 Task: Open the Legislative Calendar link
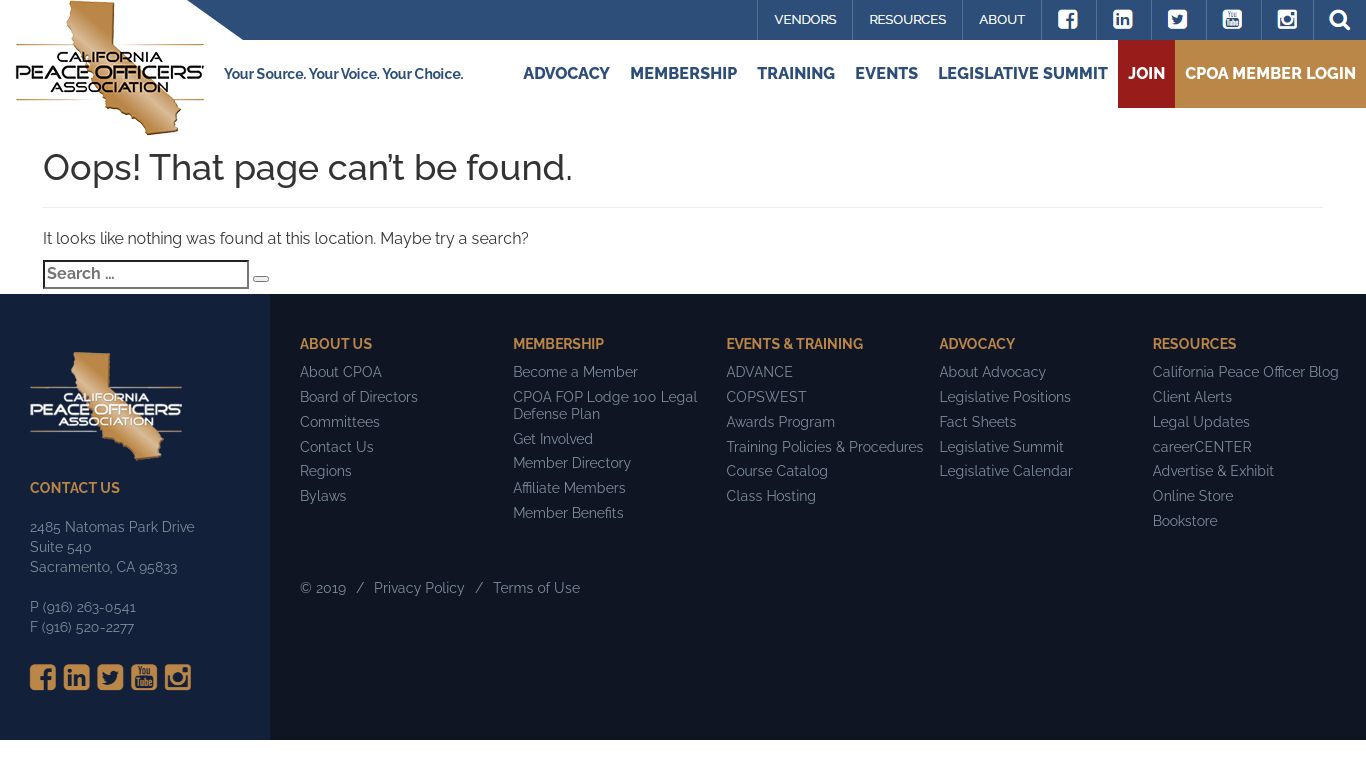(1006, 471)
